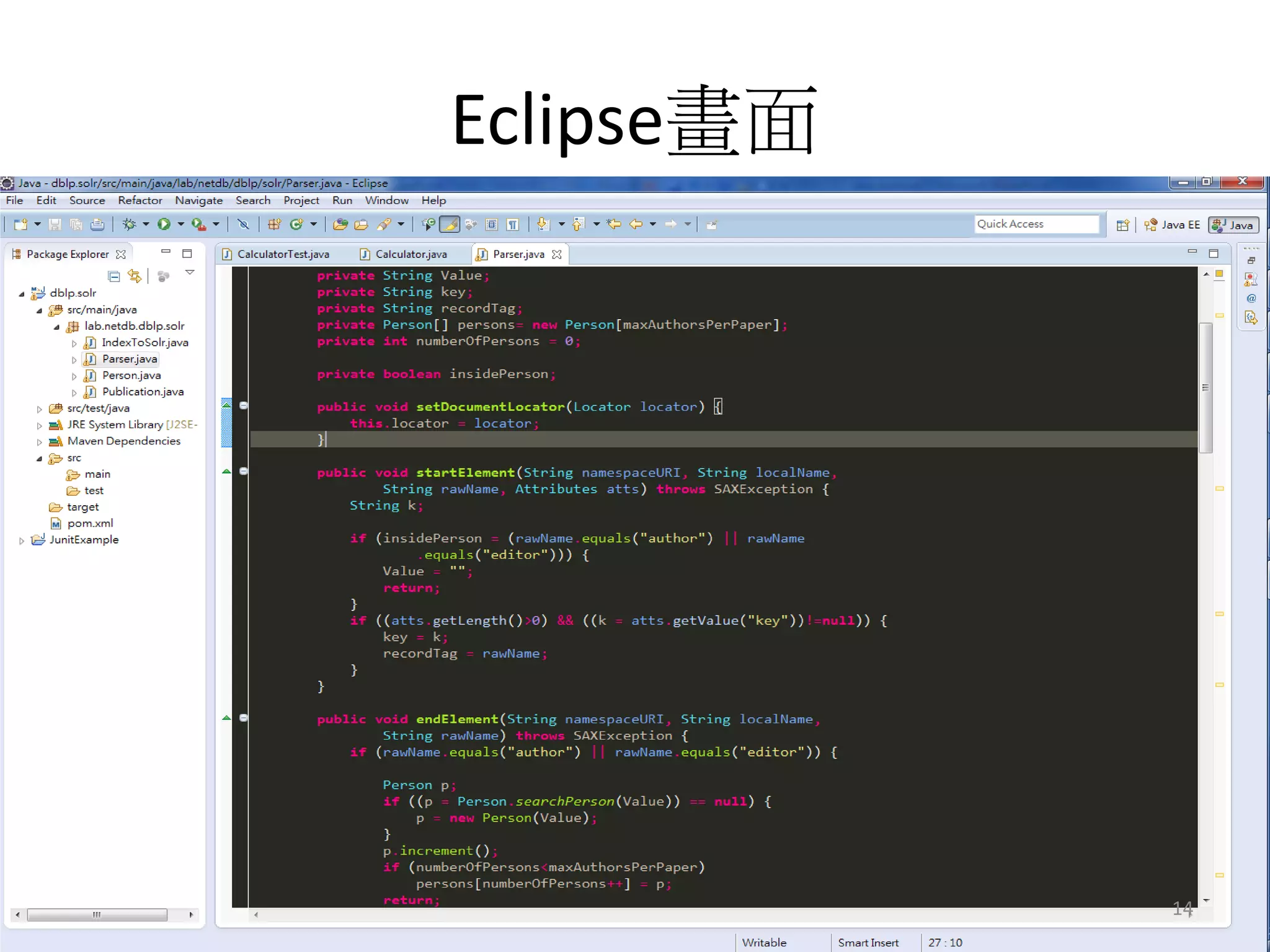This screenshot has width=1270, height=952.
Task: Open the Project menu
Action: point(301,200)
